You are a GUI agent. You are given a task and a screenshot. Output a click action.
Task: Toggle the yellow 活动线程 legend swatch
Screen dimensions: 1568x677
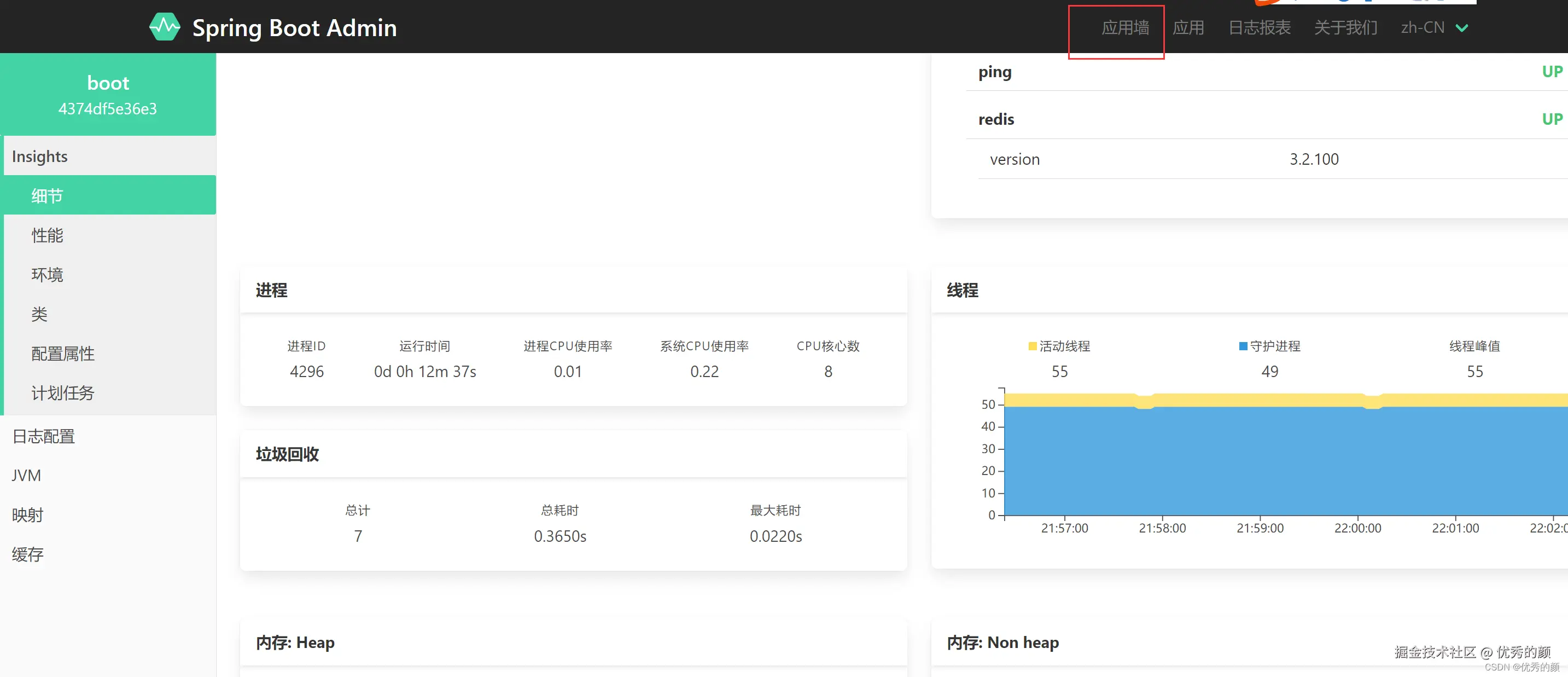pyautogui.click(x=1033, y=346)
